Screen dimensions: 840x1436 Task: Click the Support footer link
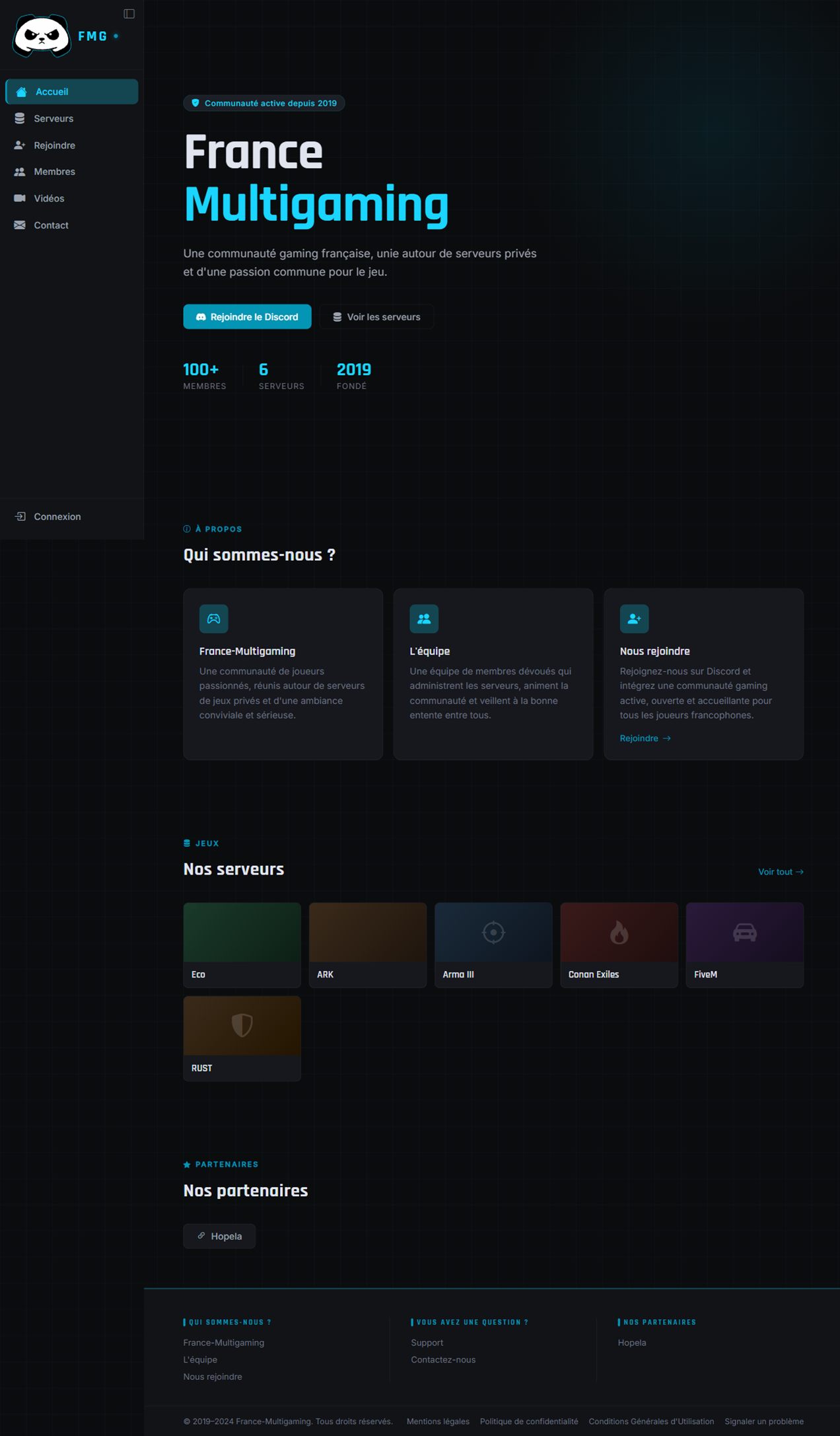coord(427,1343)
